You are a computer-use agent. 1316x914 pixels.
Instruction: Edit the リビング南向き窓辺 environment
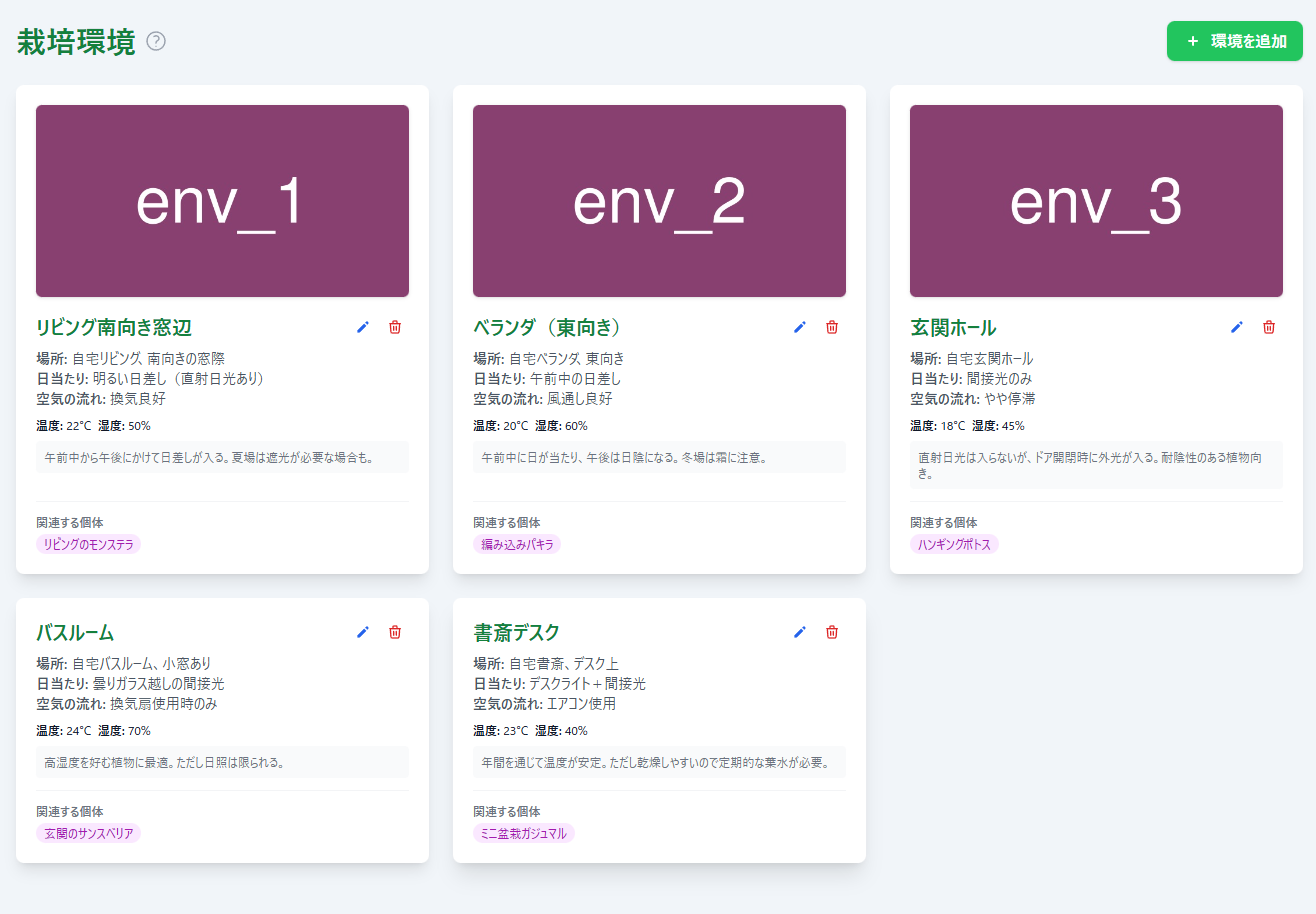coord(363,327)
